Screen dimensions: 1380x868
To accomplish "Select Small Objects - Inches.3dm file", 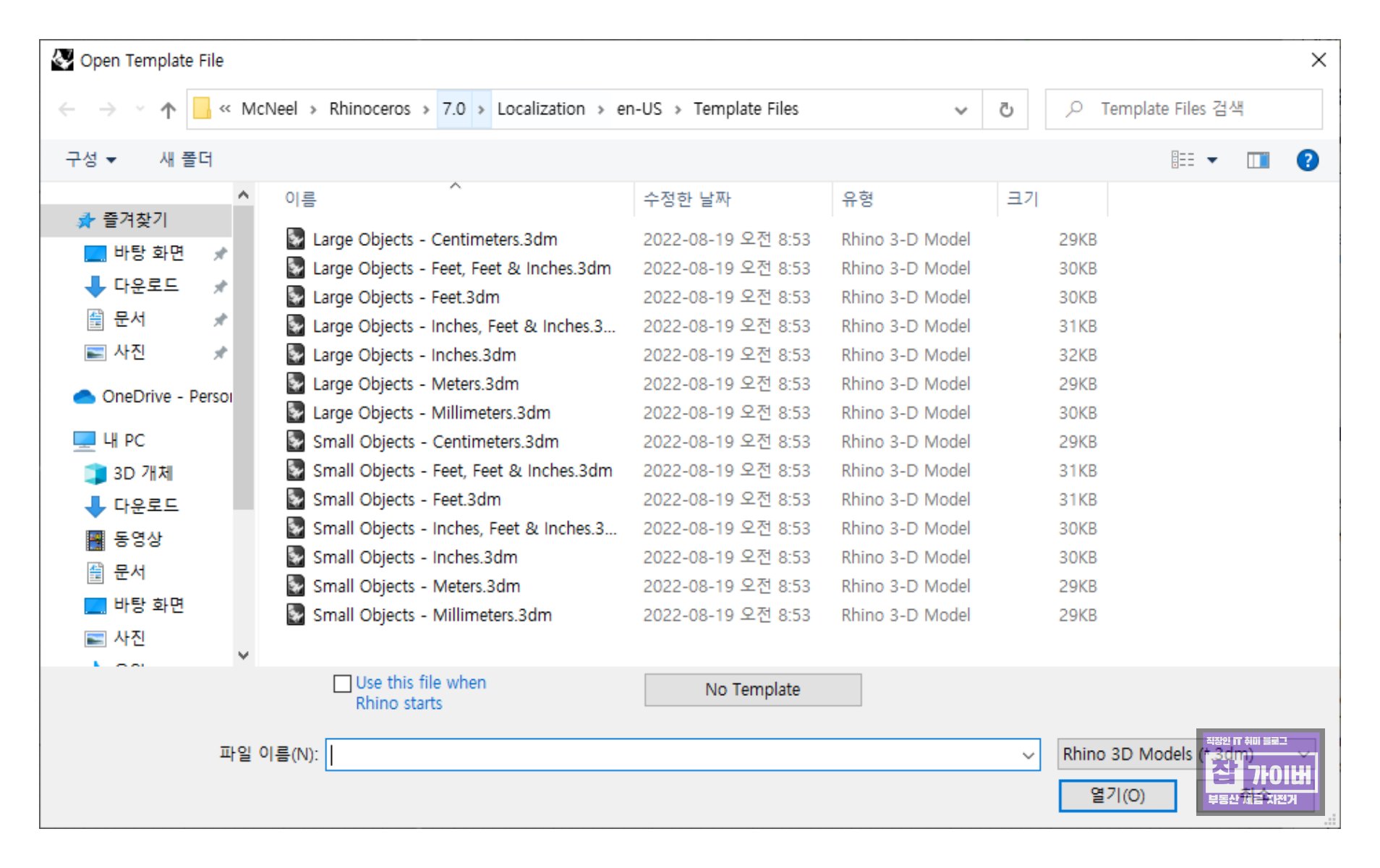I will (x=414, y=558).
